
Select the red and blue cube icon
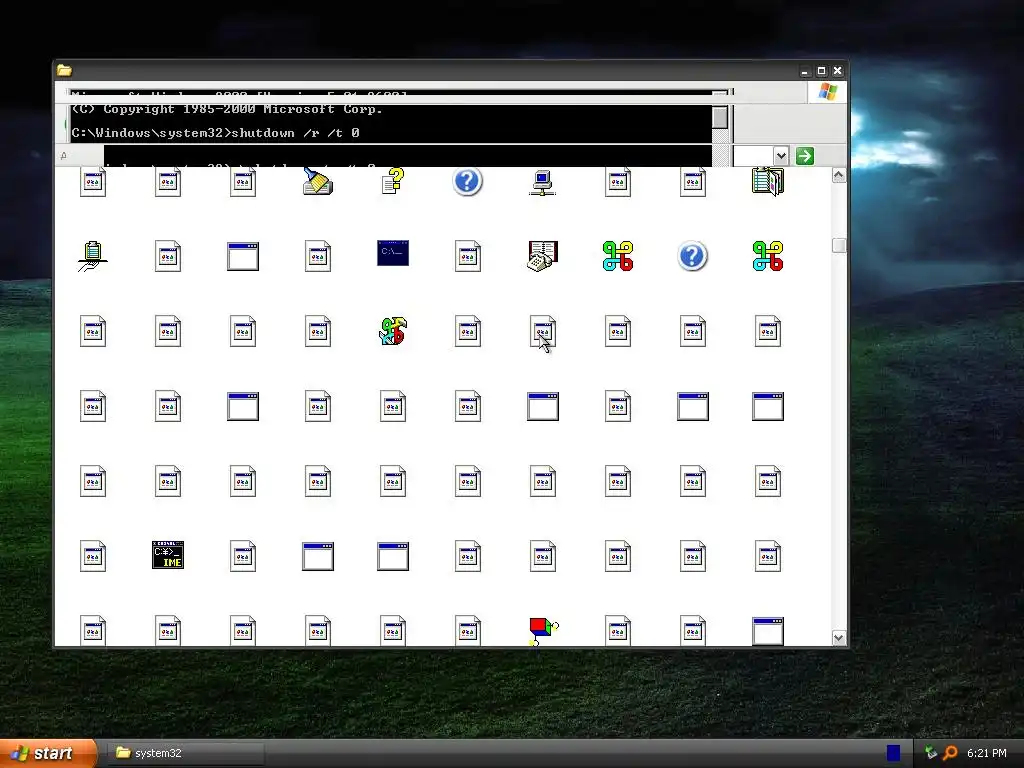(x=543, y=632)
